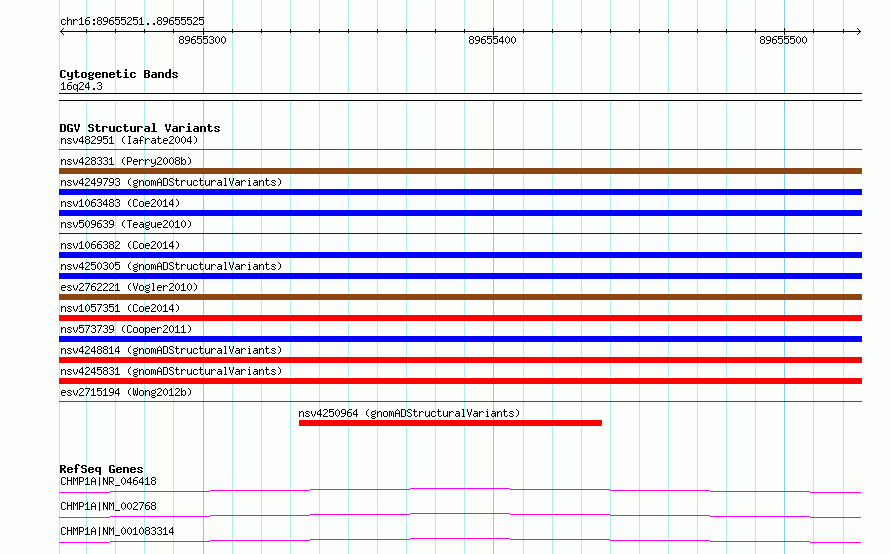Select the red bar under nsv4245831
This screenshot has height=554, width=890.
(460, 381)
